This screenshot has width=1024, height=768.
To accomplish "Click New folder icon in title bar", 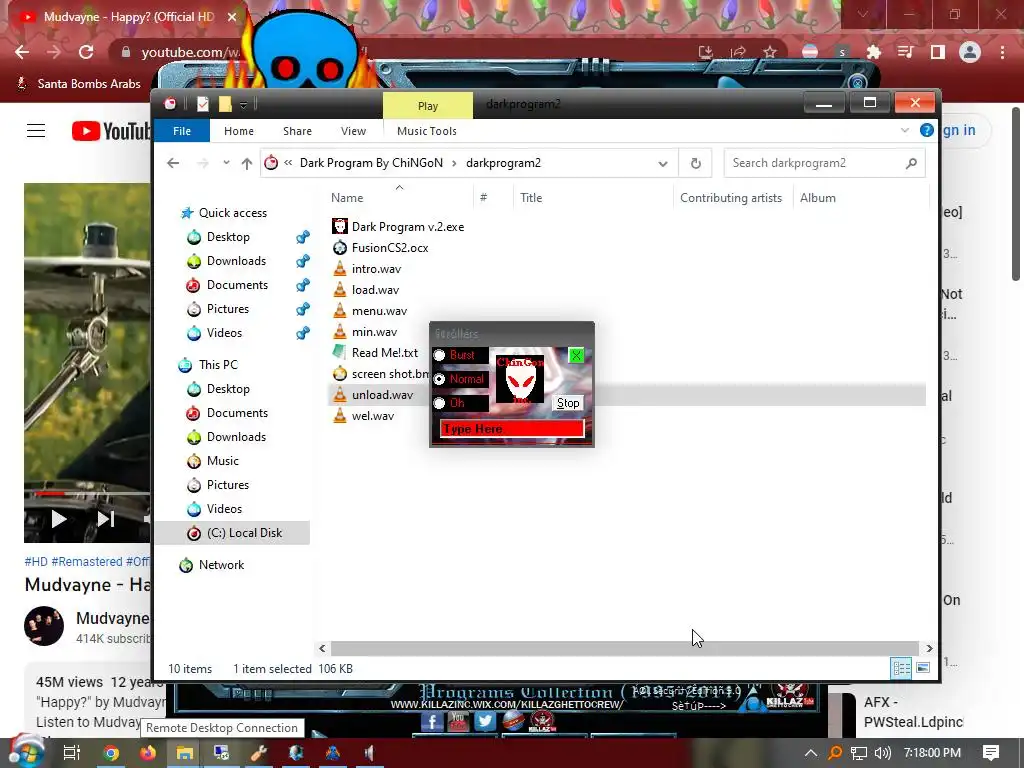I will [225, 104].
